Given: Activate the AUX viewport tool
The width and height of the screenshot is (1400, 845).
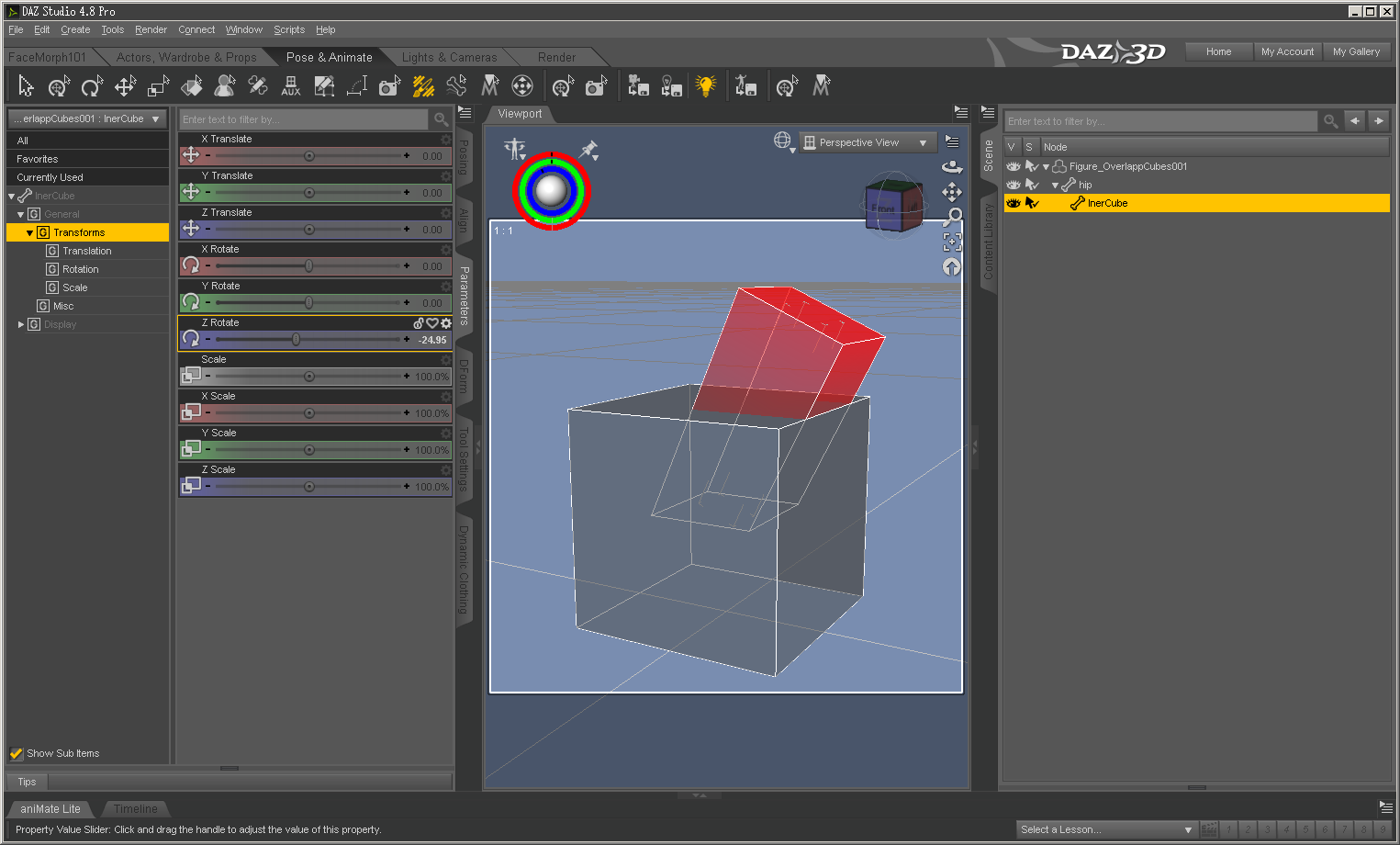Looking at the screenshot, I should (291, 86).
